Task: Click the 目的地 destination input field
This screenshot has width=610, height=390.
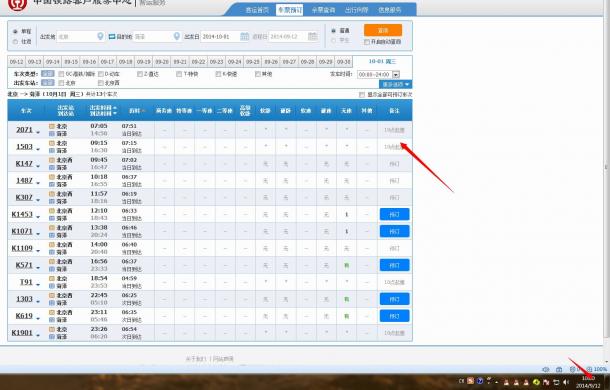Action: tap(157, 37)
